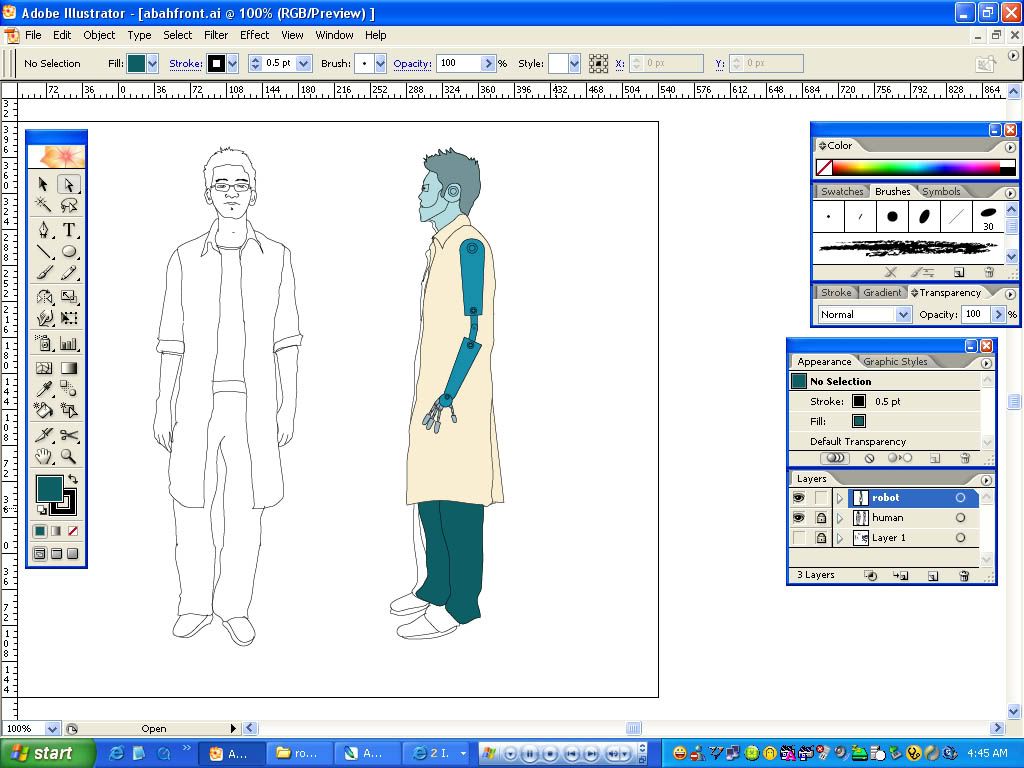Image resolution: width=1024 pixels, height=768 pixels.
Task: Select the Symbol Sprayer tool
Action: pyautogui.click(x=43, y=343)
